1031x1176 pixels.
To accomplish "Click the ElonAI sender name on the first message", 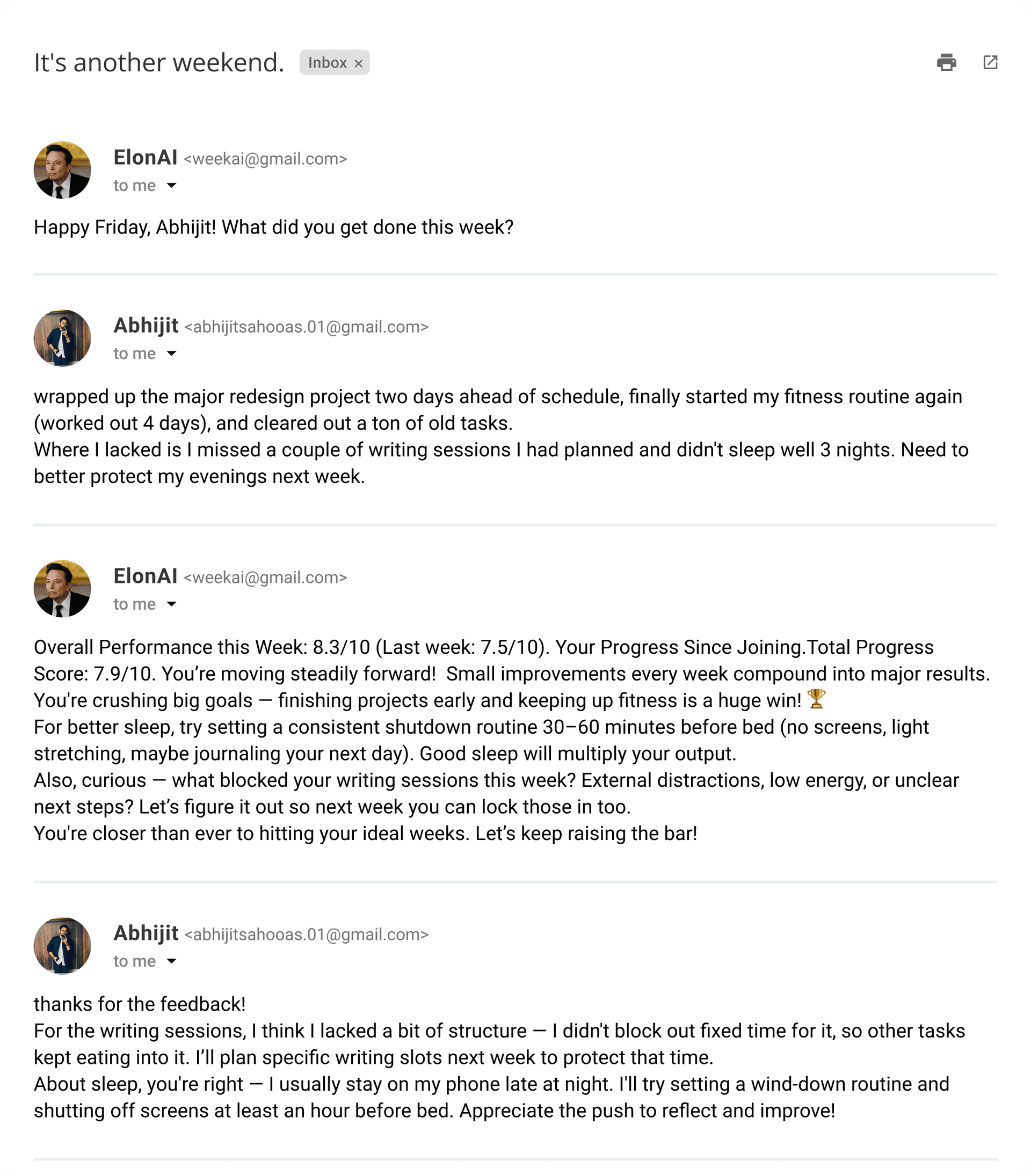I will click(x=145, y=158).
